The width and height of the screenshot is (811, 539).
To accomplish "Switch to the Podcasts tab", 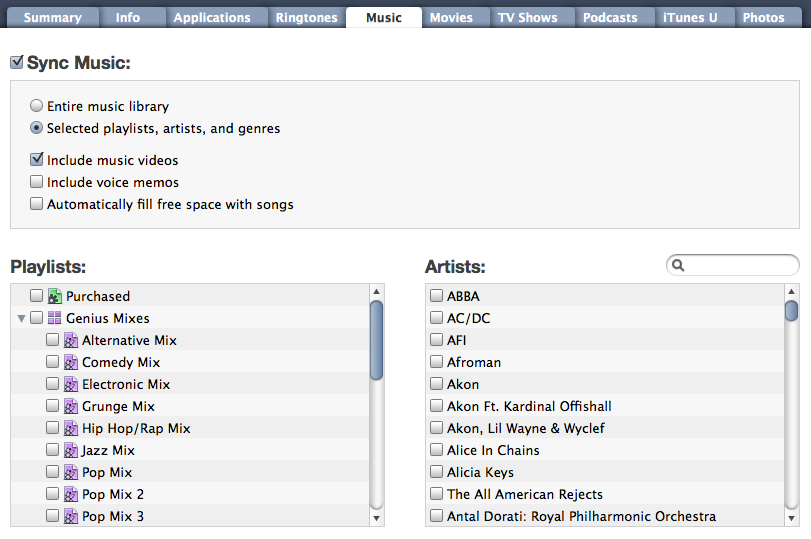I will coord(610,18).
